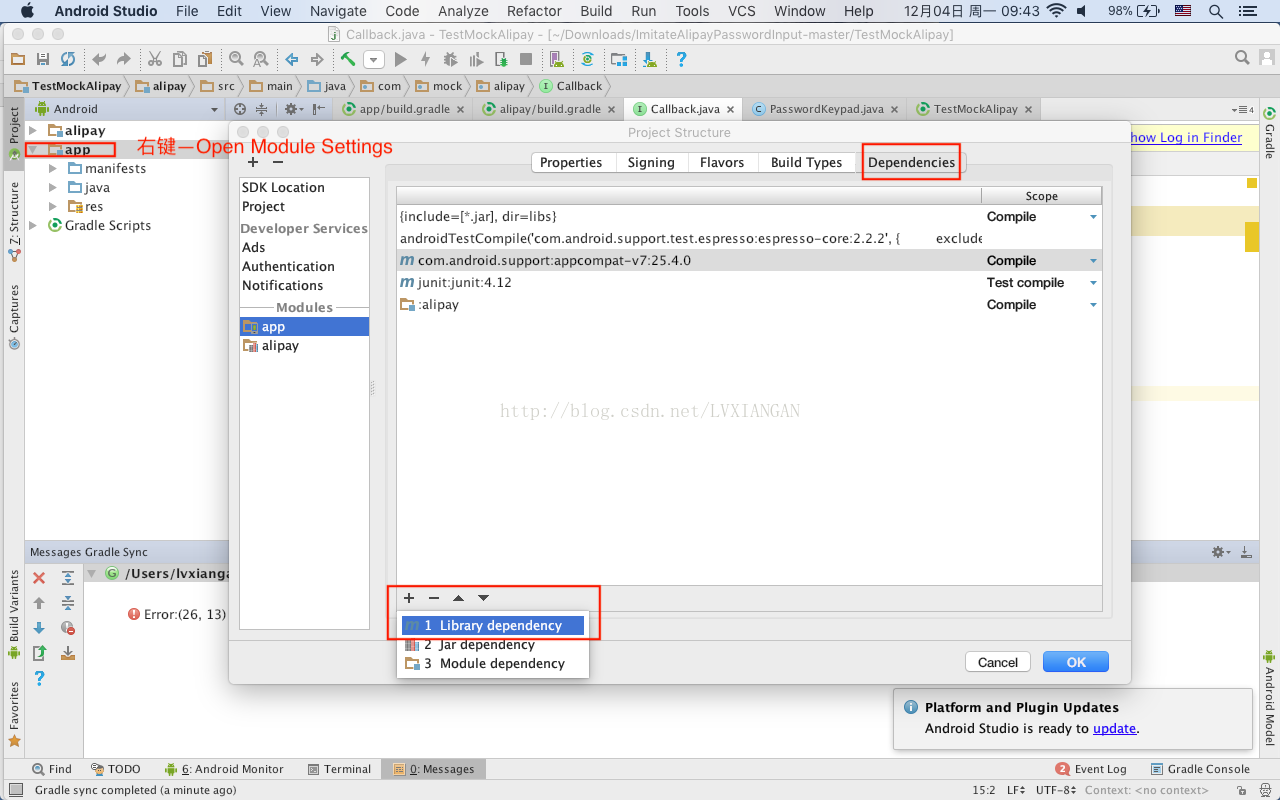Image resolution: width=1280 pixels, height=800 pixels.
Task: Open the Refactor menu in menu bar
Action: coord(534,11)
